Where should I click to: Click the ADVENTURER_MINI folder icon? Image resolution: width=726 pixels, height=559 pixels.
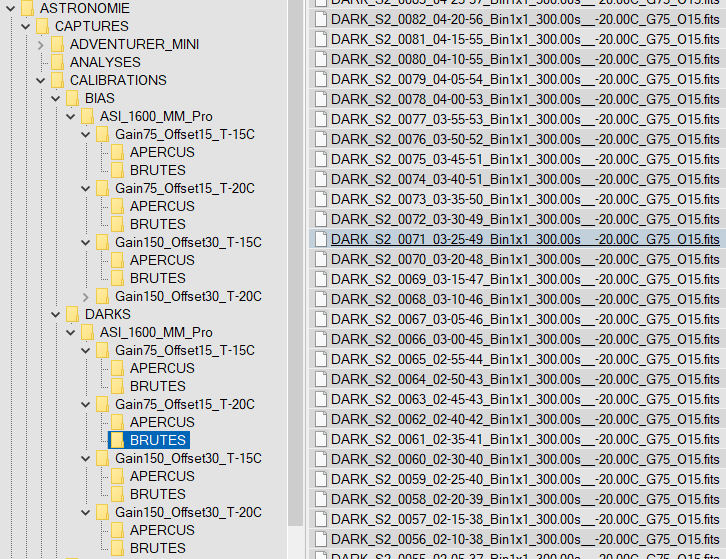coord(57,44)
